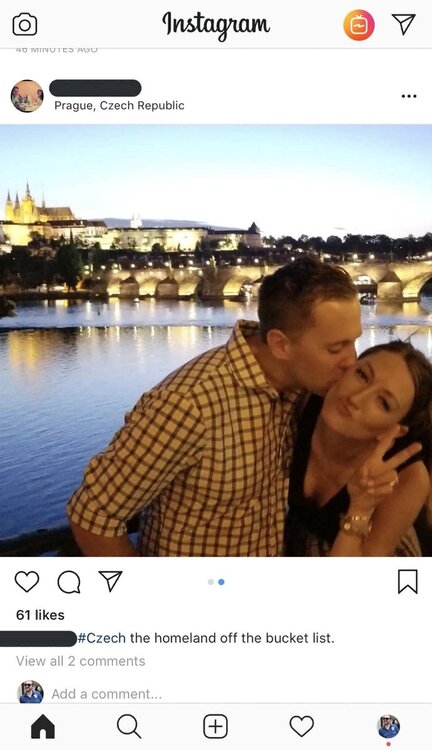View all 2 comments

point(80,661)
